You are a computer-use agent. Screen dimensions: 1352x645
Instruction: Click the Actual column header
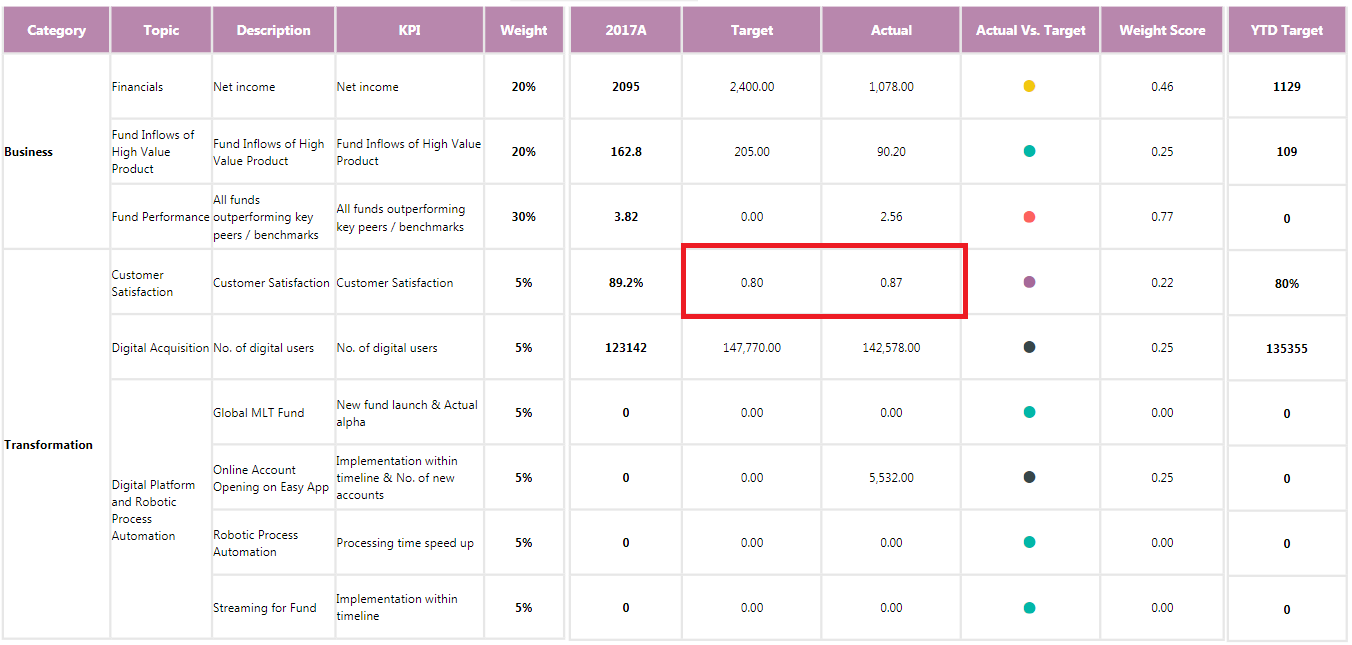tap(891, 30)
